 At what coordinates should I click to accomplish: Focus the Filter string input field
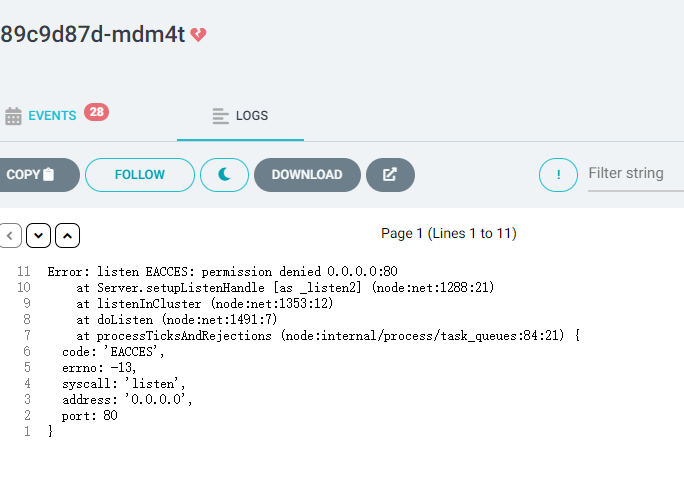tap(636, 175)
